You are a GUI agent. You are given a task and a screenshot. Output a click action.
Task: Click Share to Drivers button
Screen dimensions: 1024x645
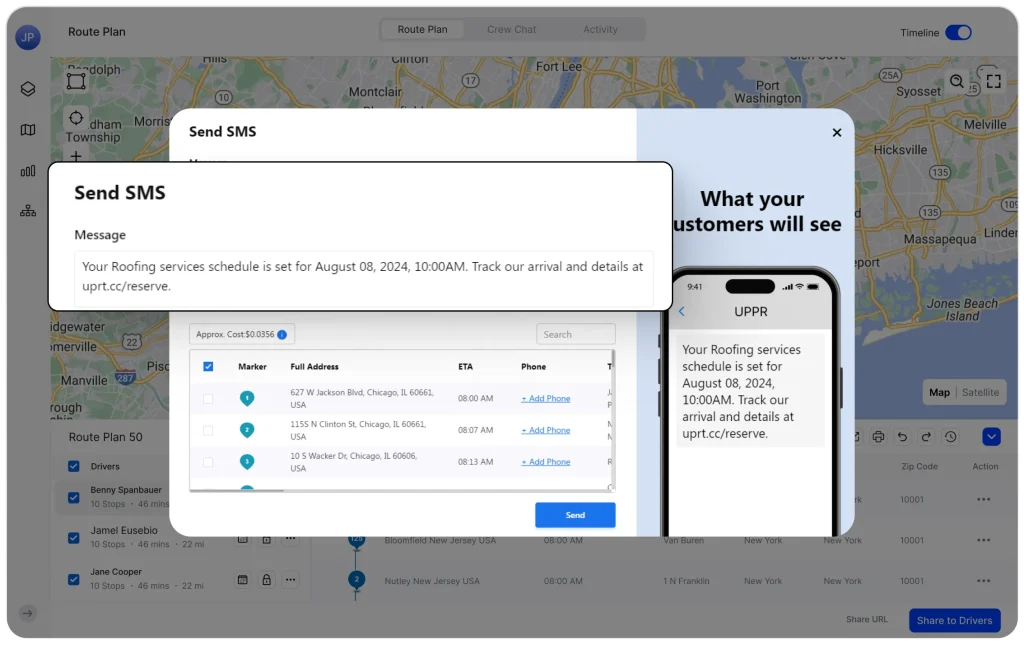point(954,620)
